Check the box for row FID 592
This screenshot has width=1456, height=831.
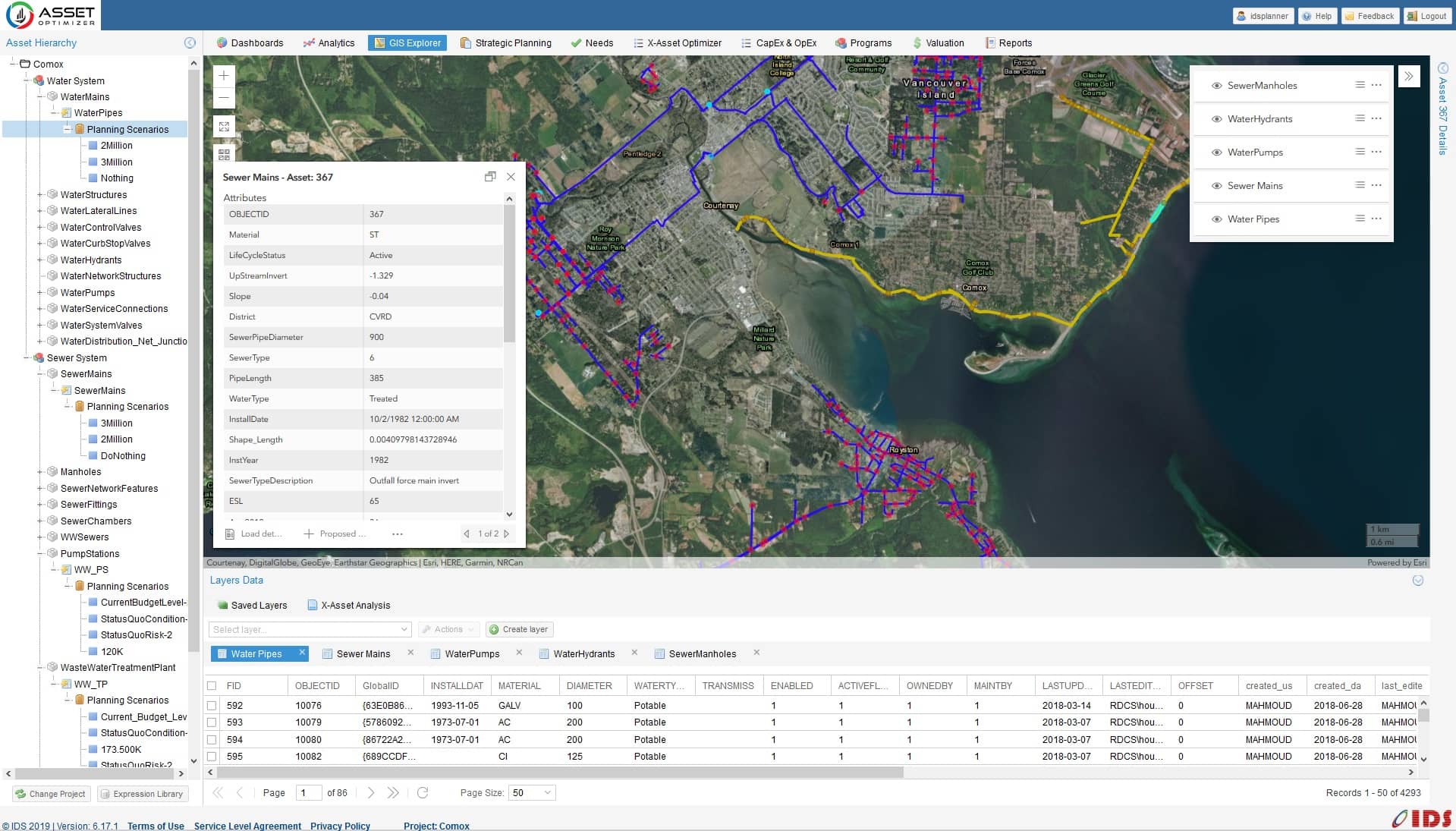point(212,706)
